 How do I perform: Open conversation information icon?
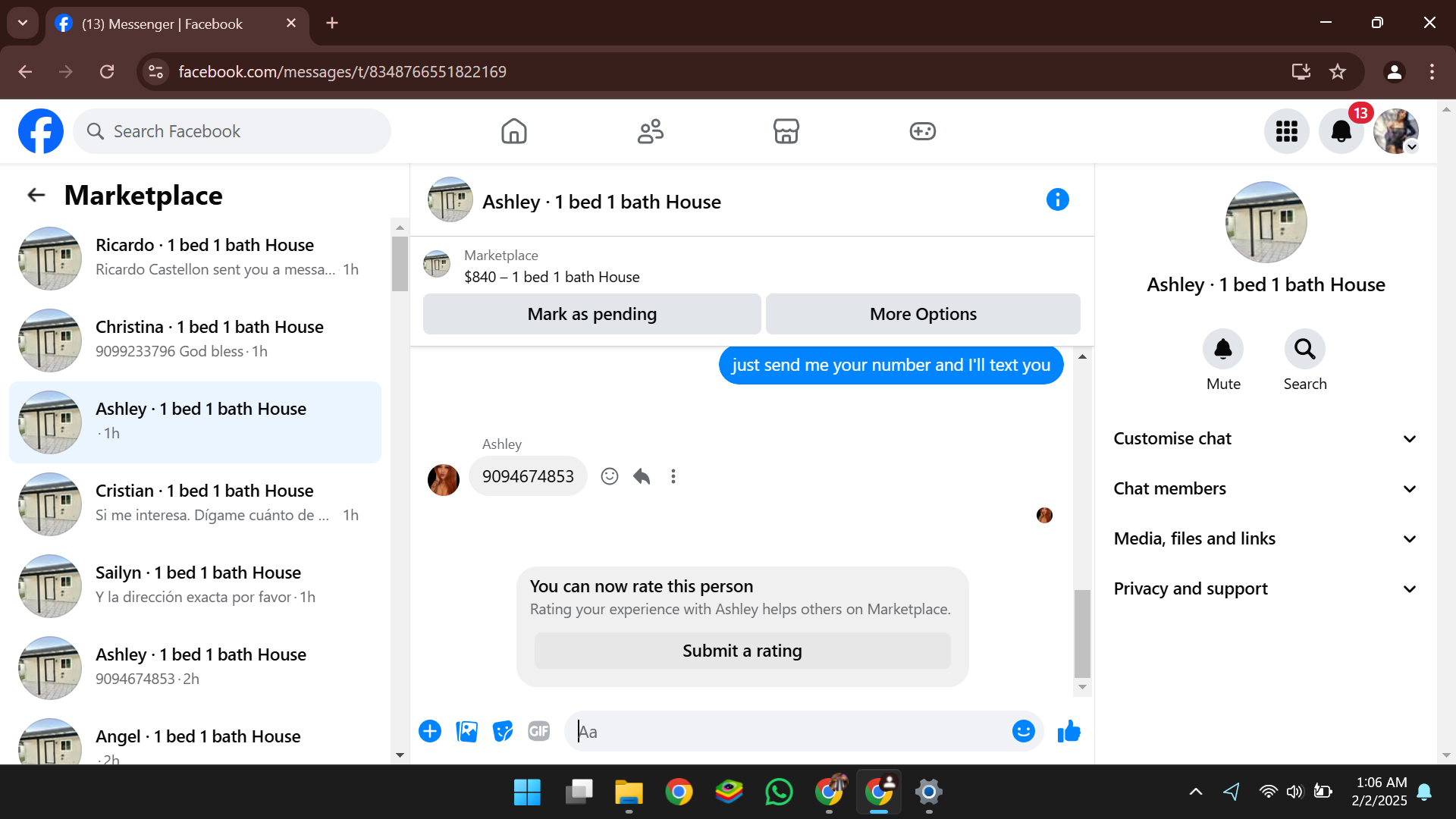[1057, 200]
